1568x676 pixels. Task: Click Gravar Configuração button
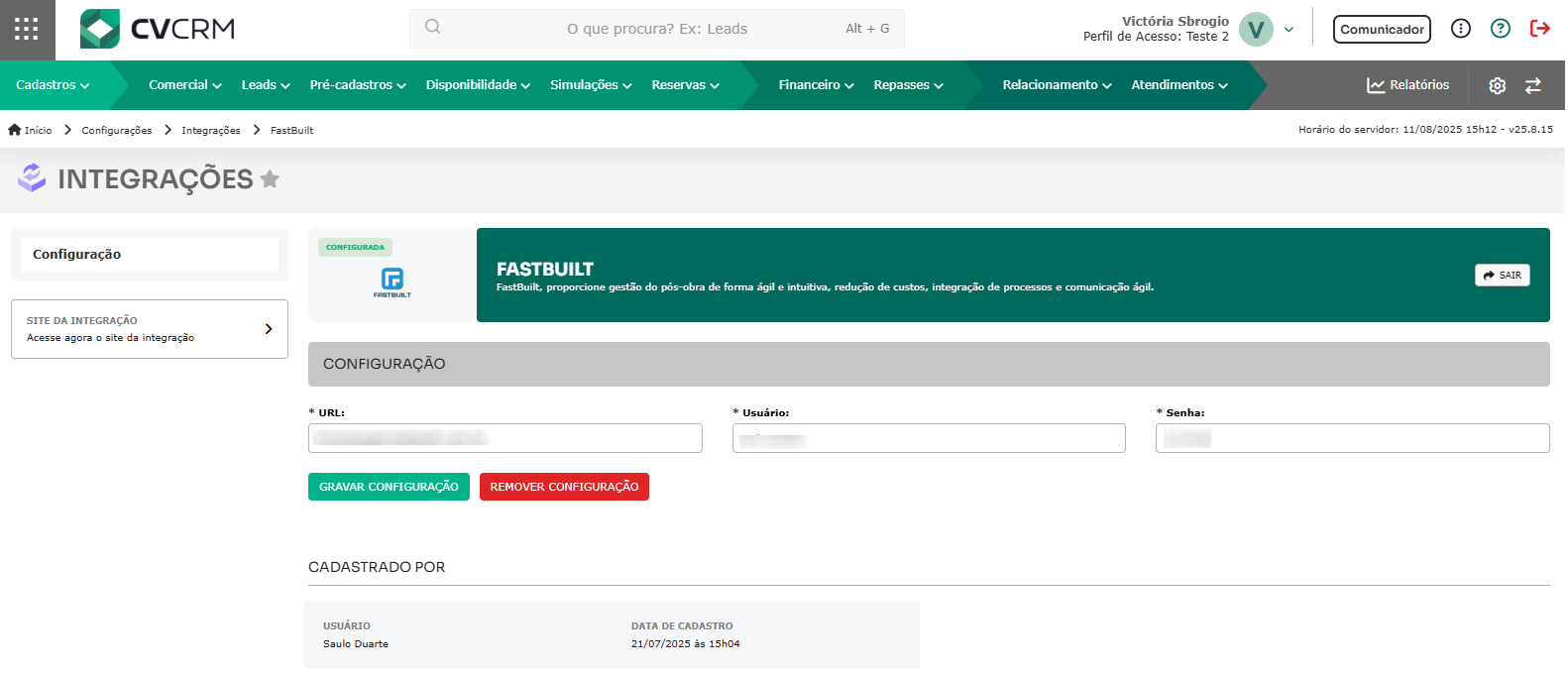coord(389,487)
